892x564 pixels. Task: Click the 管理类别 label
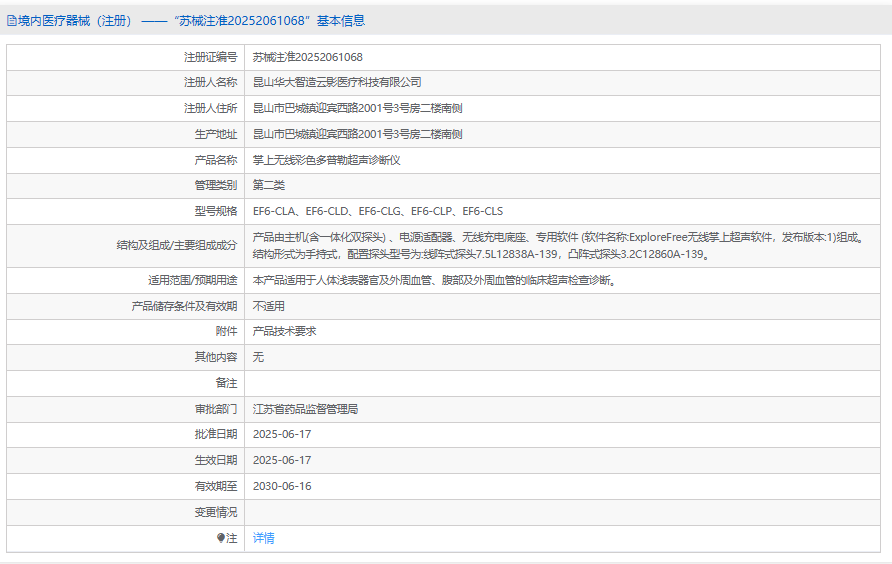tap(216, 186)
